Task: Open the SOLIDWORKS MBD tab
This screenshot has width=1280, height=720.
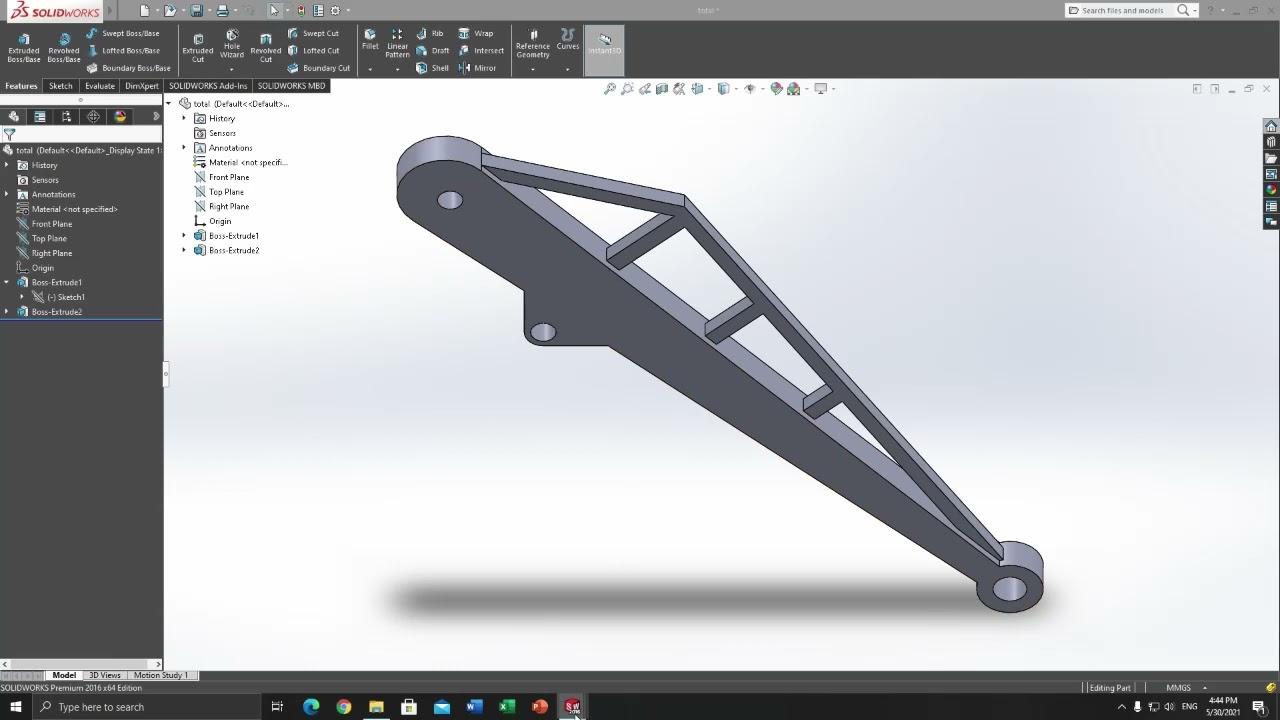Action: tap(291, 86)
